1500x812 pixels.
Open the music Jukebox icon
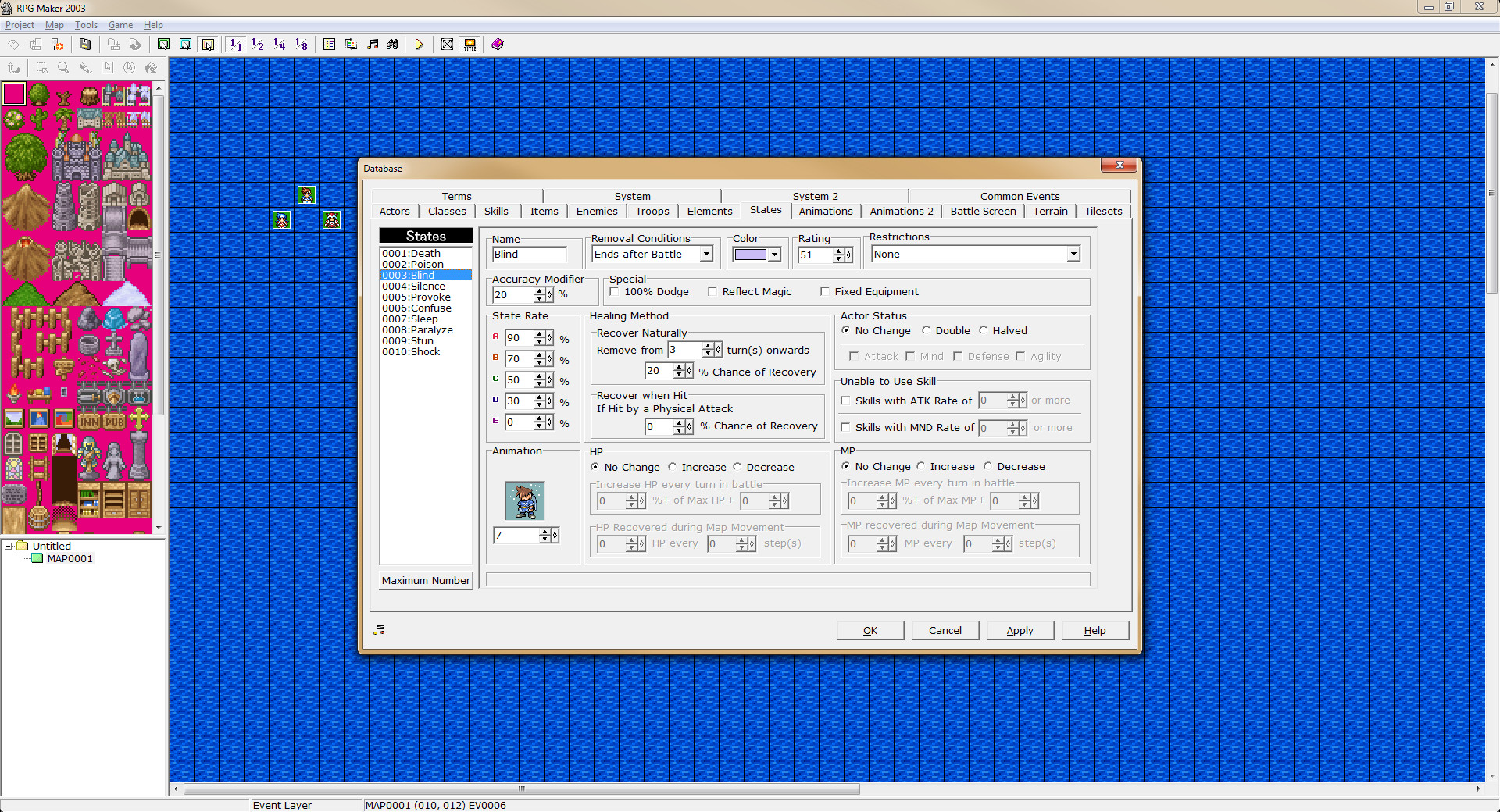(x=373, y=45)
